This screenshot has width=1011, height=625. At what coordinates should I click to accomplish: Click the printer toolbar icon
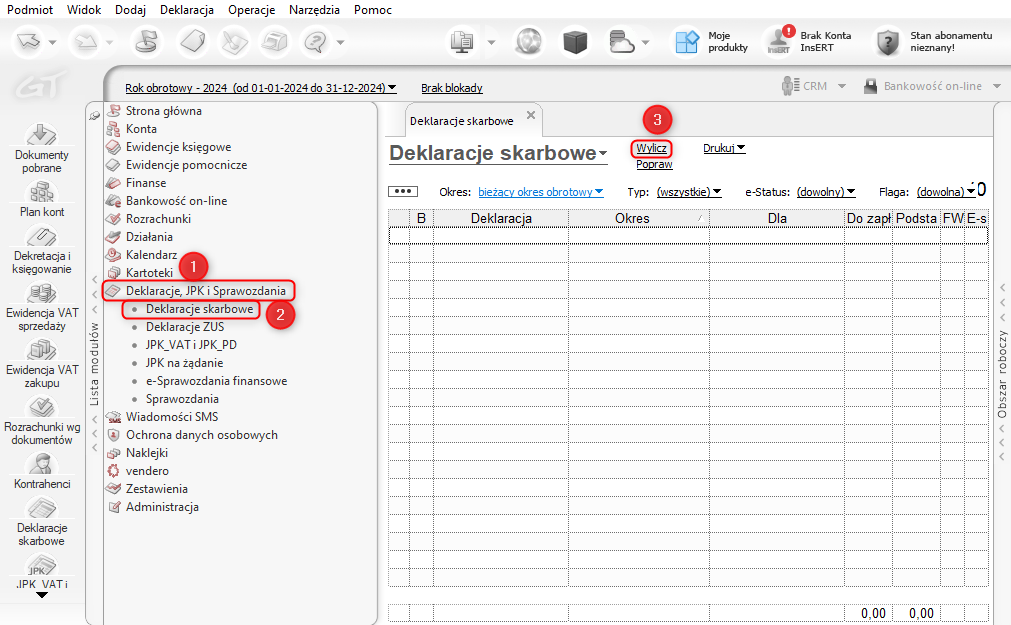(275, 42)
